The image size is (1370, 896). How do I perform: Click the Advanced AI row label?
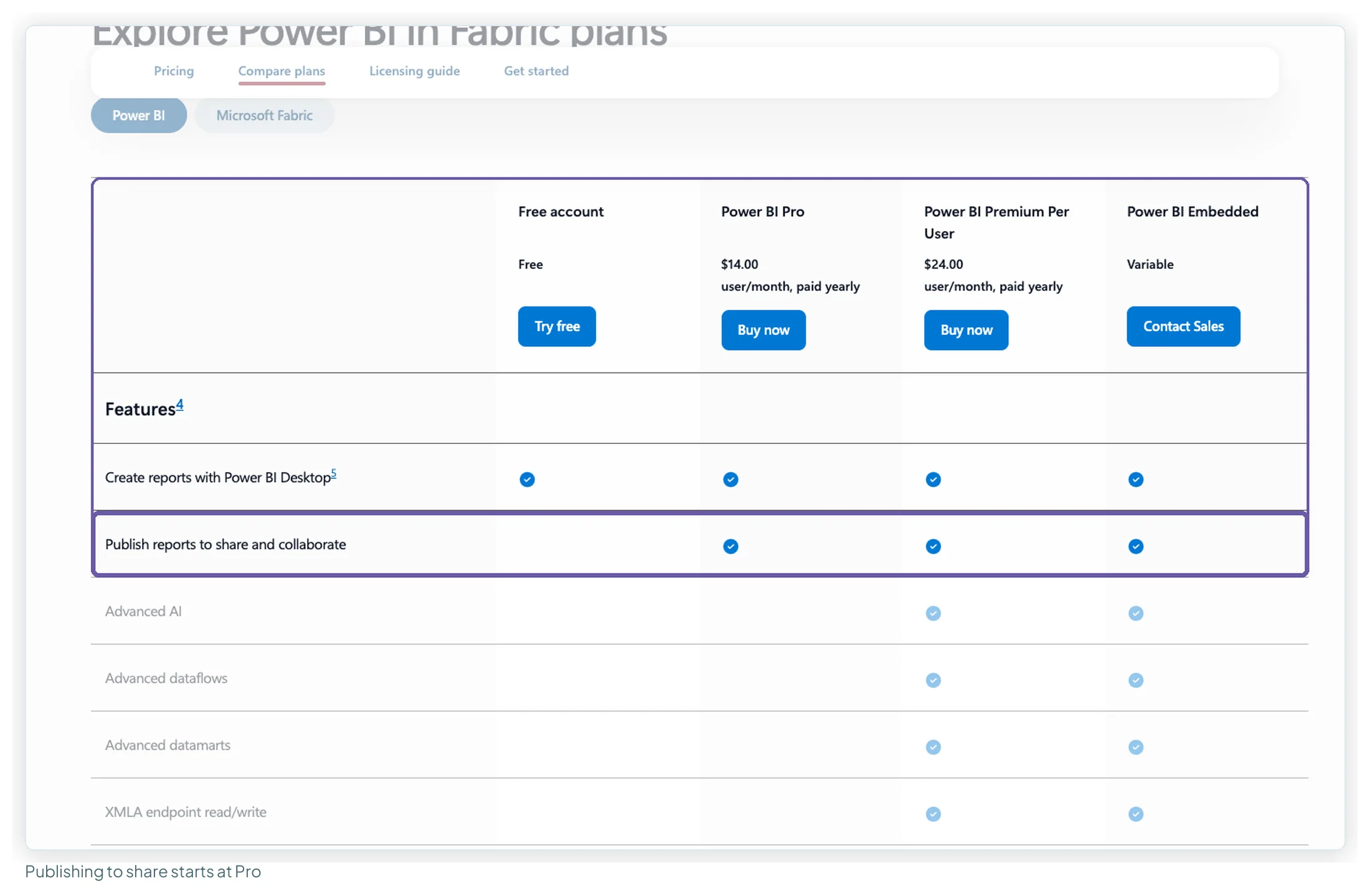coord(143,611)
